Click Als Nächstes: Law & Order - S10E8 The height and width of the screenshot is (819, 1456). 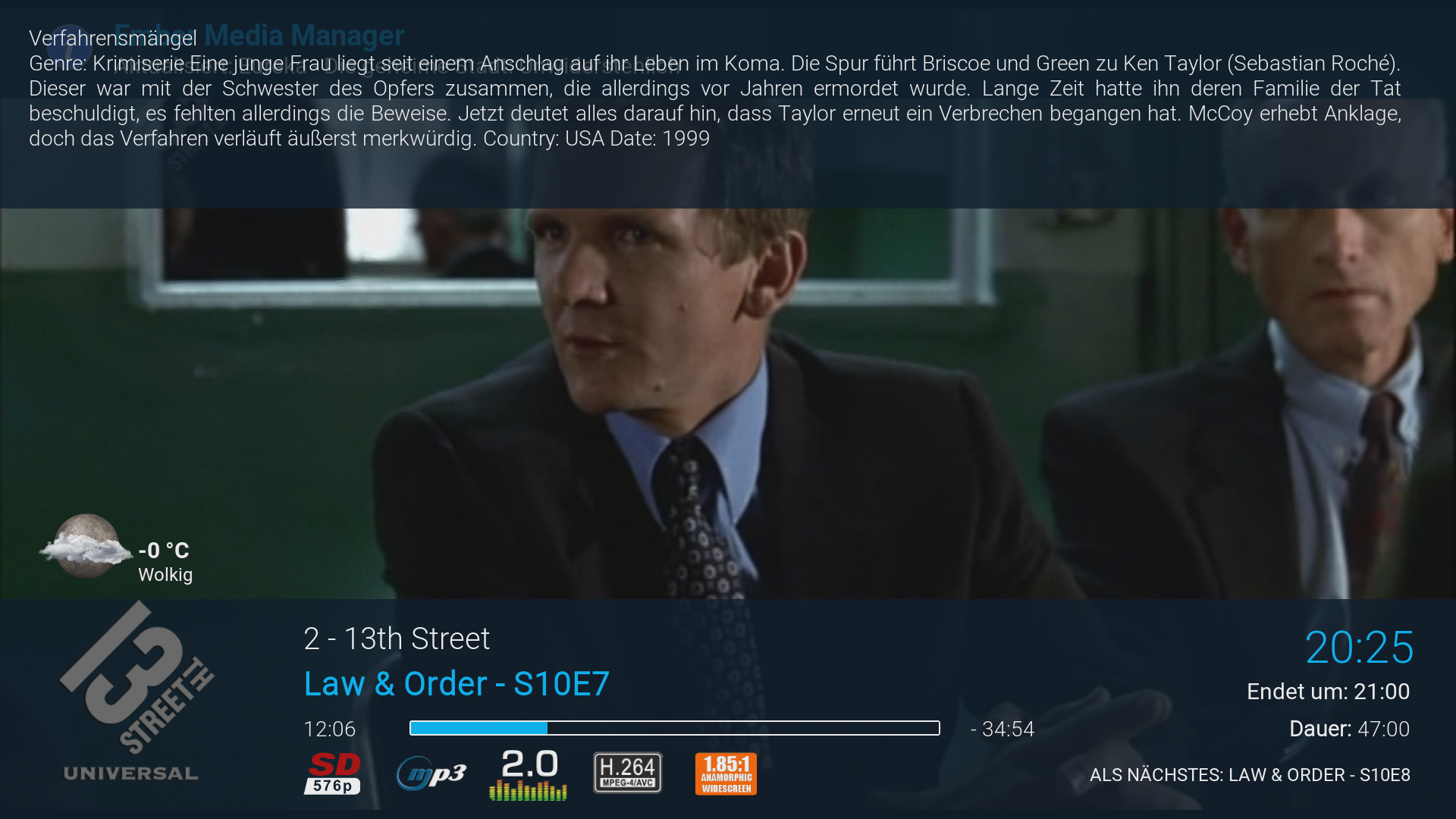1250,775
